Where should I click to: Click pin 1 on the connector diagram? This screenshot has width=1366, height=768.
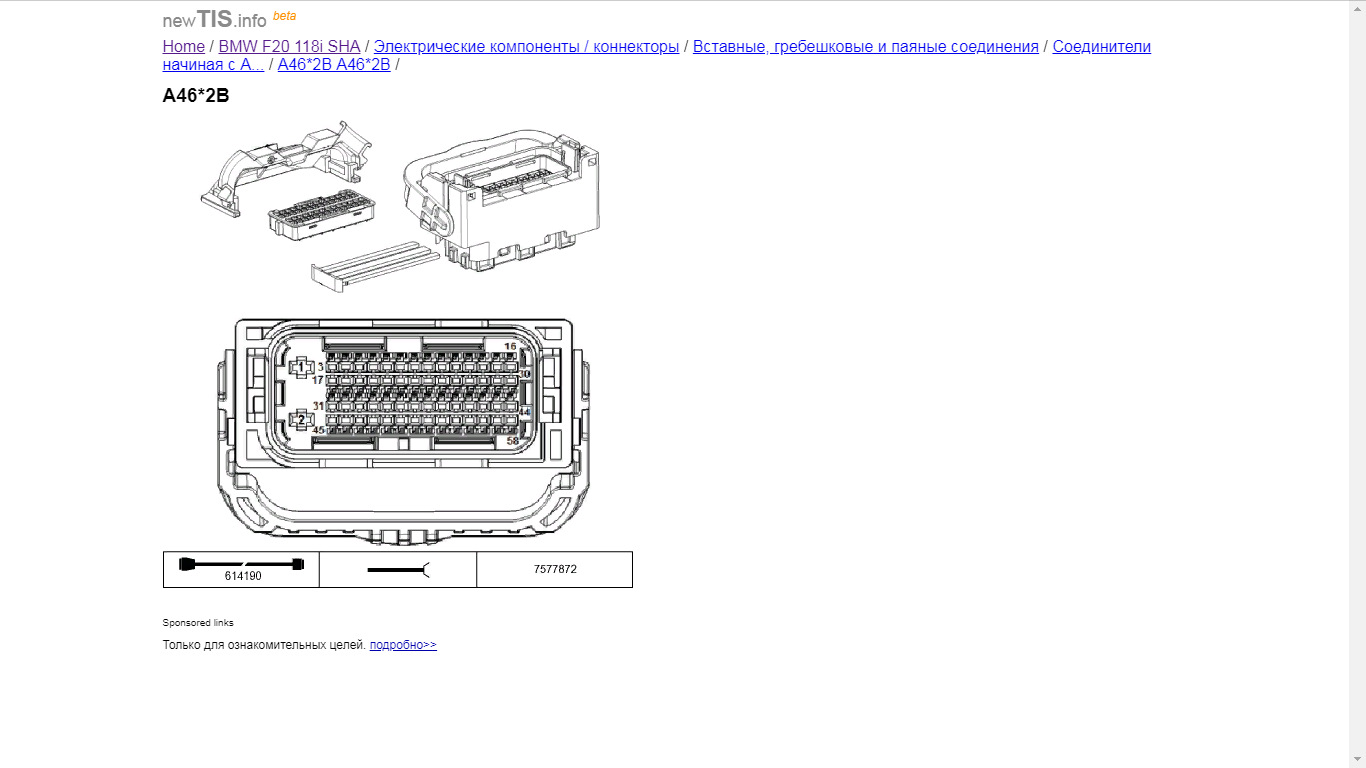[x=301, y=368]
